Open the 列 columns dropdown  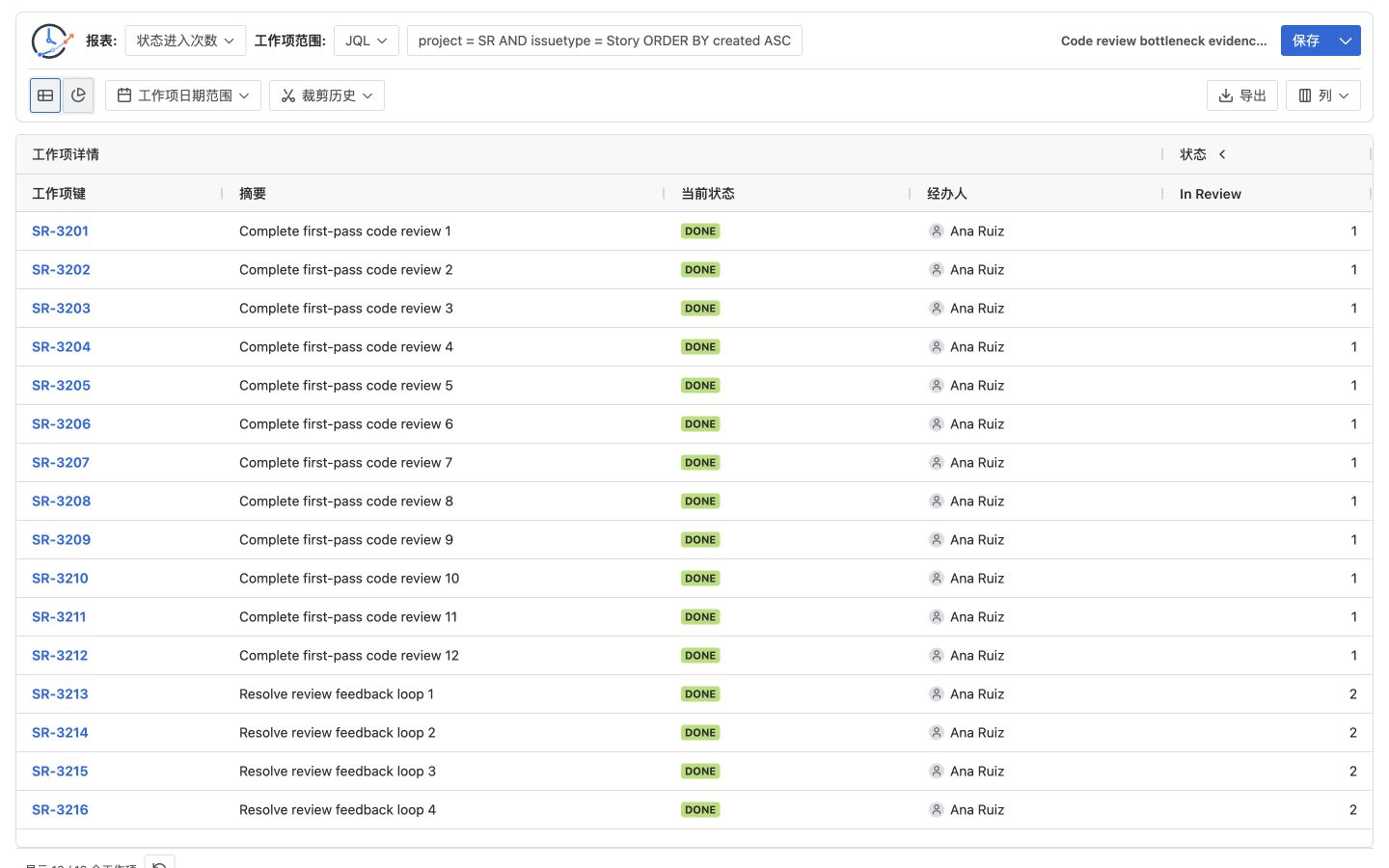pyautogui.click(x=1323, y=95)
